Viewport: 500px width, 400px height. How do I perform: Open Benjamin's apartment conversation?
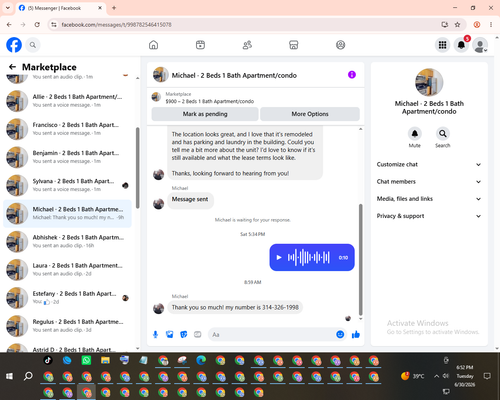[67, 157]
